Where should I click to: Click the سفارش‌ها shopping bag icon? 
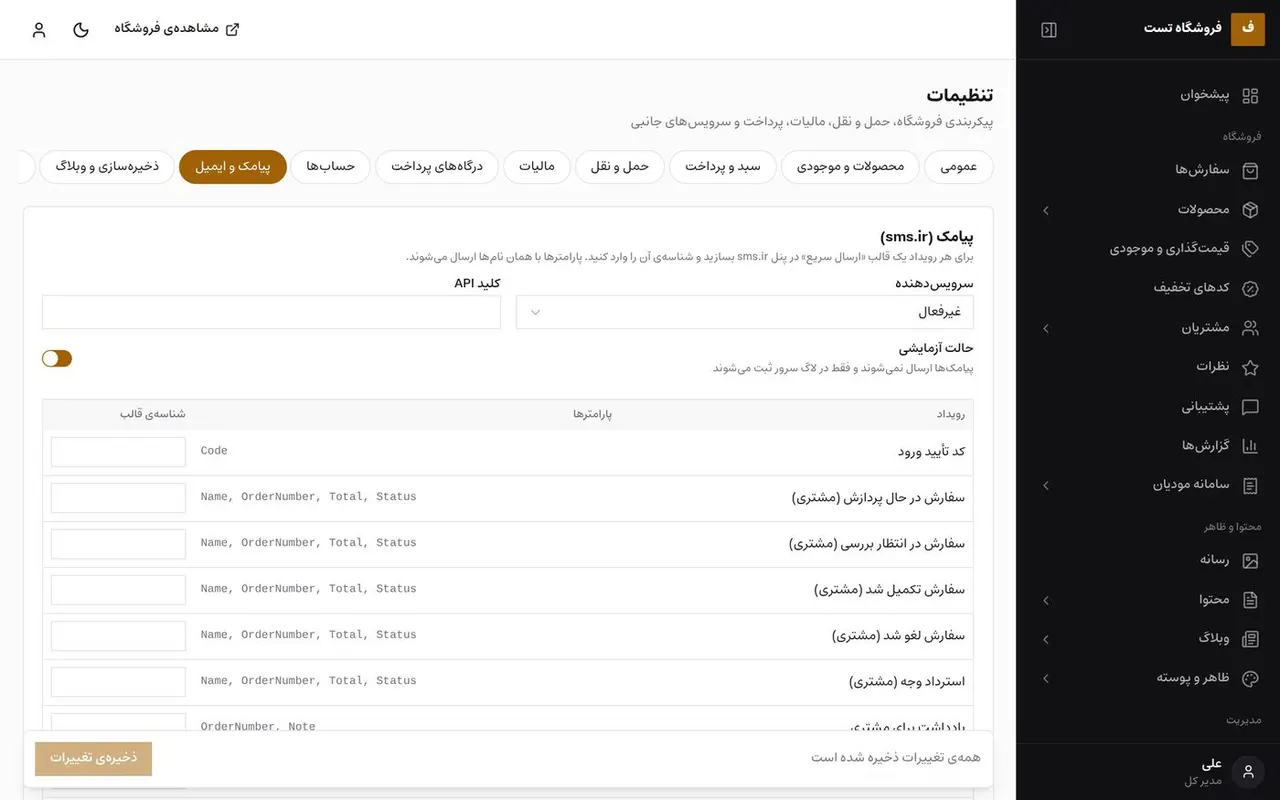click(1250, 171)
